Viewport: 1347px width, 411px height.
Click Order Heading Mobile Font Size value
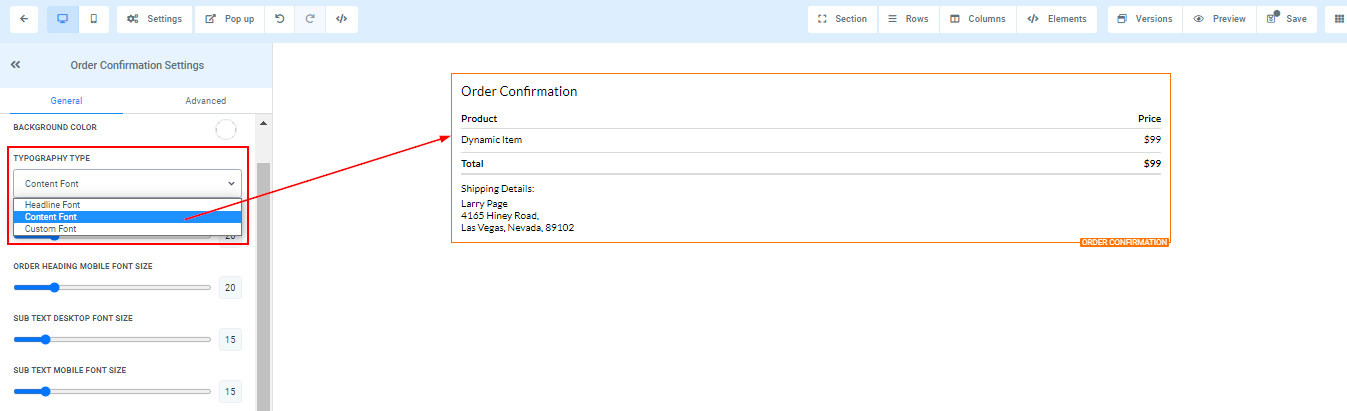coord(230,288)
